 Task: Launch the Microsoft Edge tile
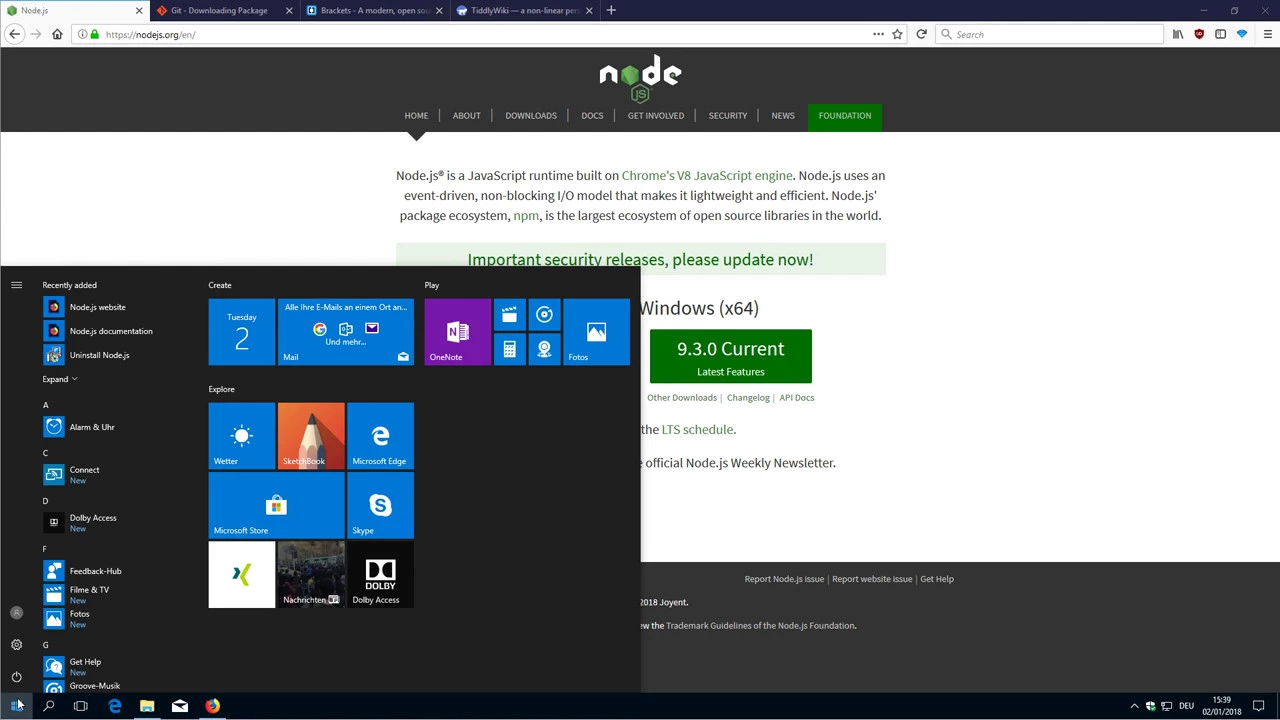[380, 436]
